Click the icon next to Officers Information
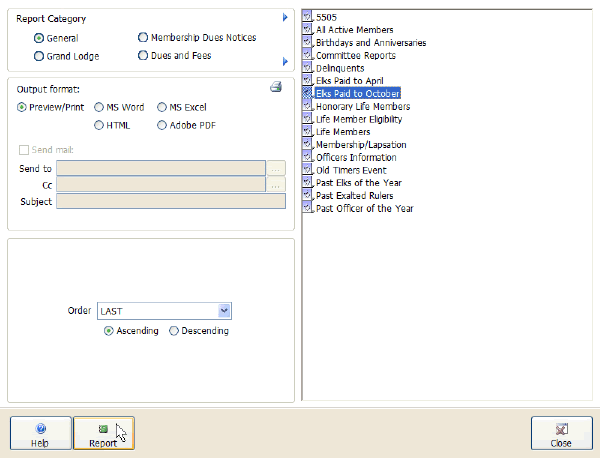 (x=308, y=158)
